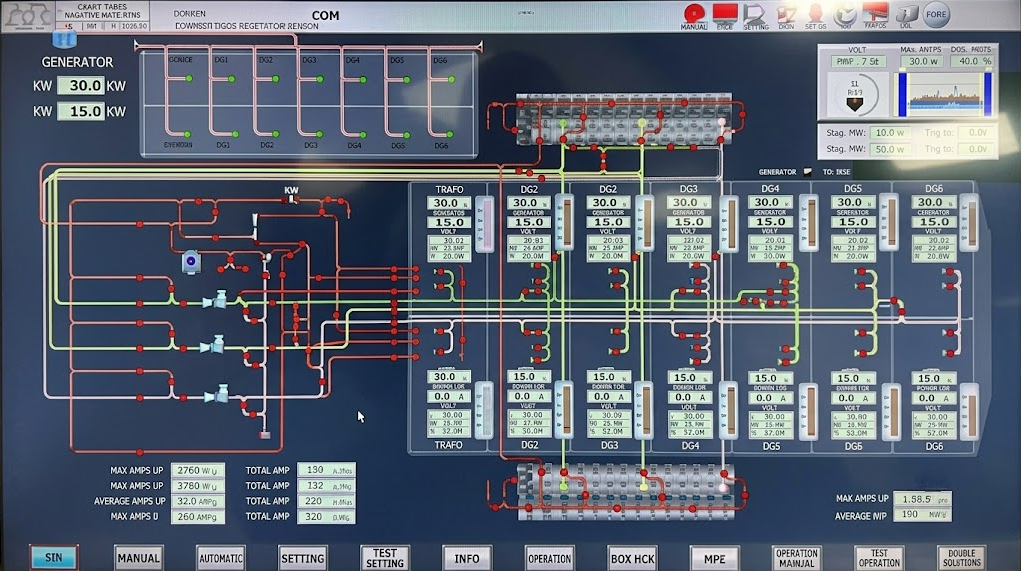This screenshot has width=1021, height=571.
Task: Click the TRAFO panel upper pink level bar
Action: point(484,225)
